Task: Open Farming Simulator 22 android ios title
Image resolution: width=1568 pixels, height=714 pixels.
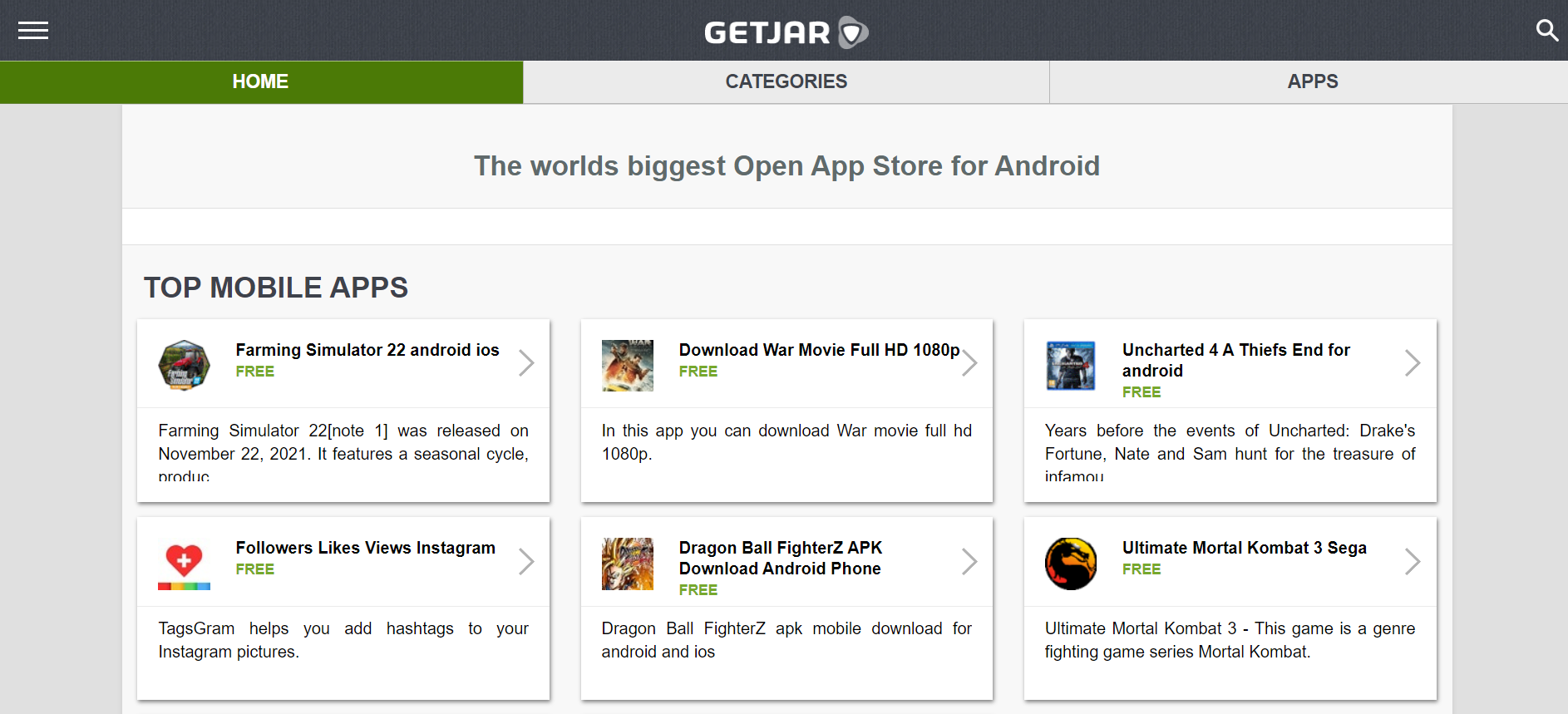Action: click(367, 350)
